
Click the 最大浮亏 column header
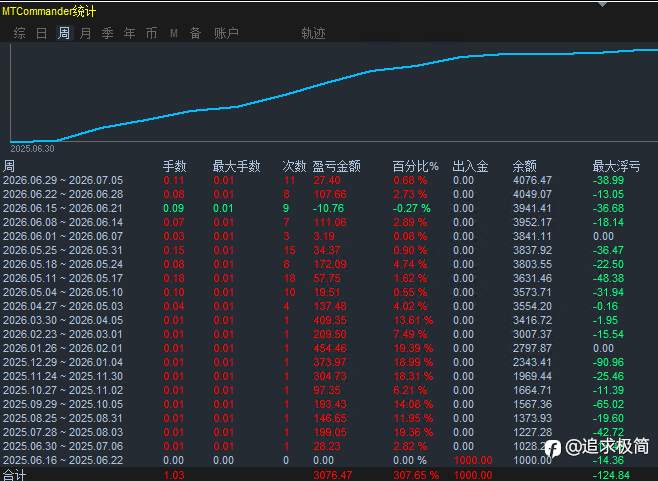point(616,166)
